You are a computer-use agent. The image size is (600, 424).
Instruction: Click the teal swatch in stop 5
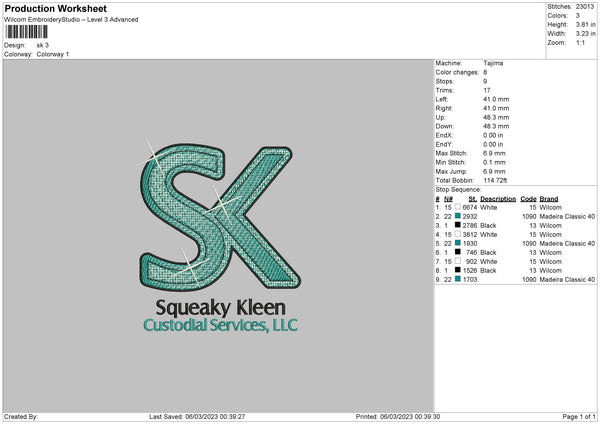pos(458,243)
